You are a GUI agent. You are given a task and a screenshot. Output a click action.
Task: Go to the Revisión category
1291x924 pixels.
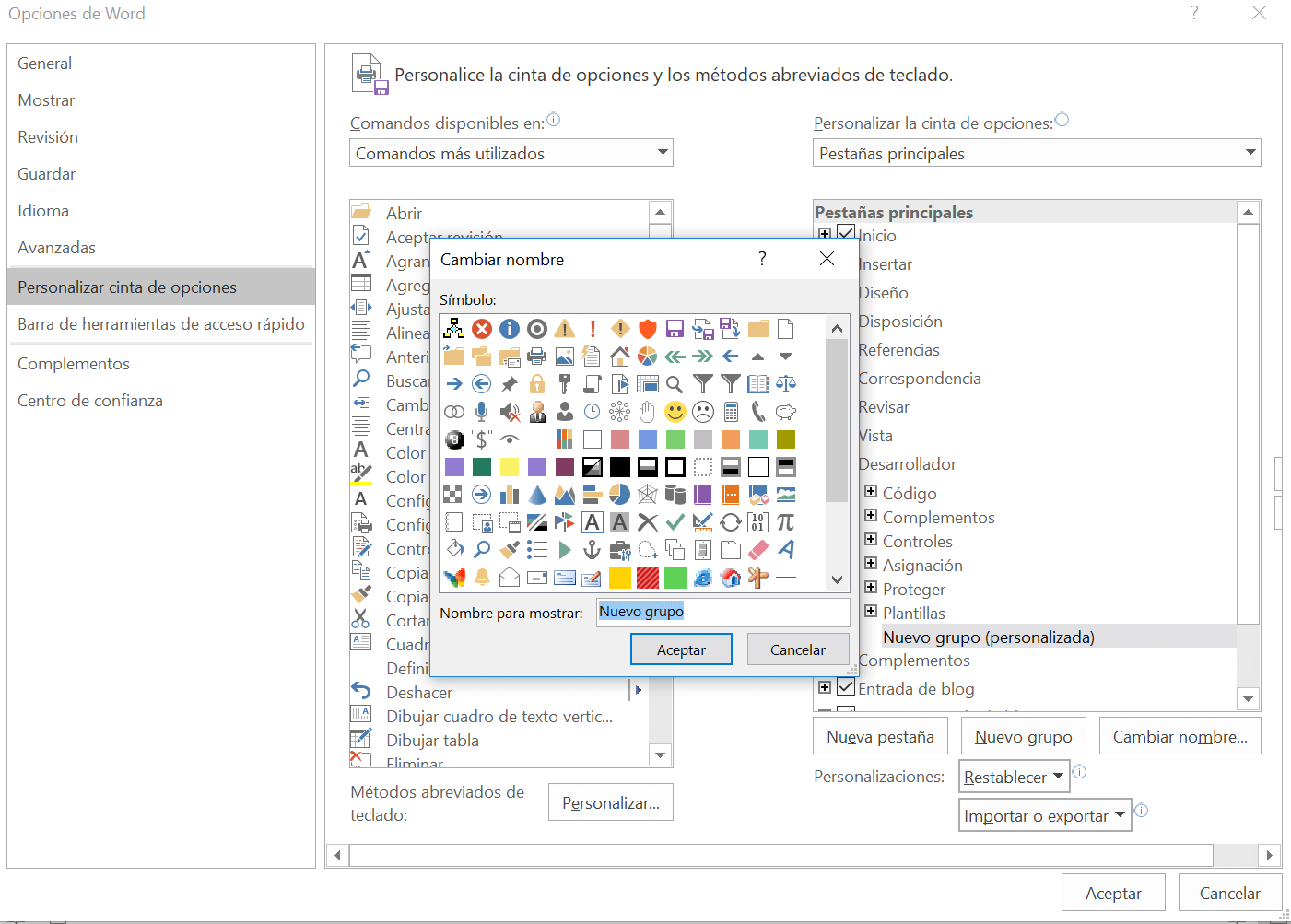(x=161, y=137)
